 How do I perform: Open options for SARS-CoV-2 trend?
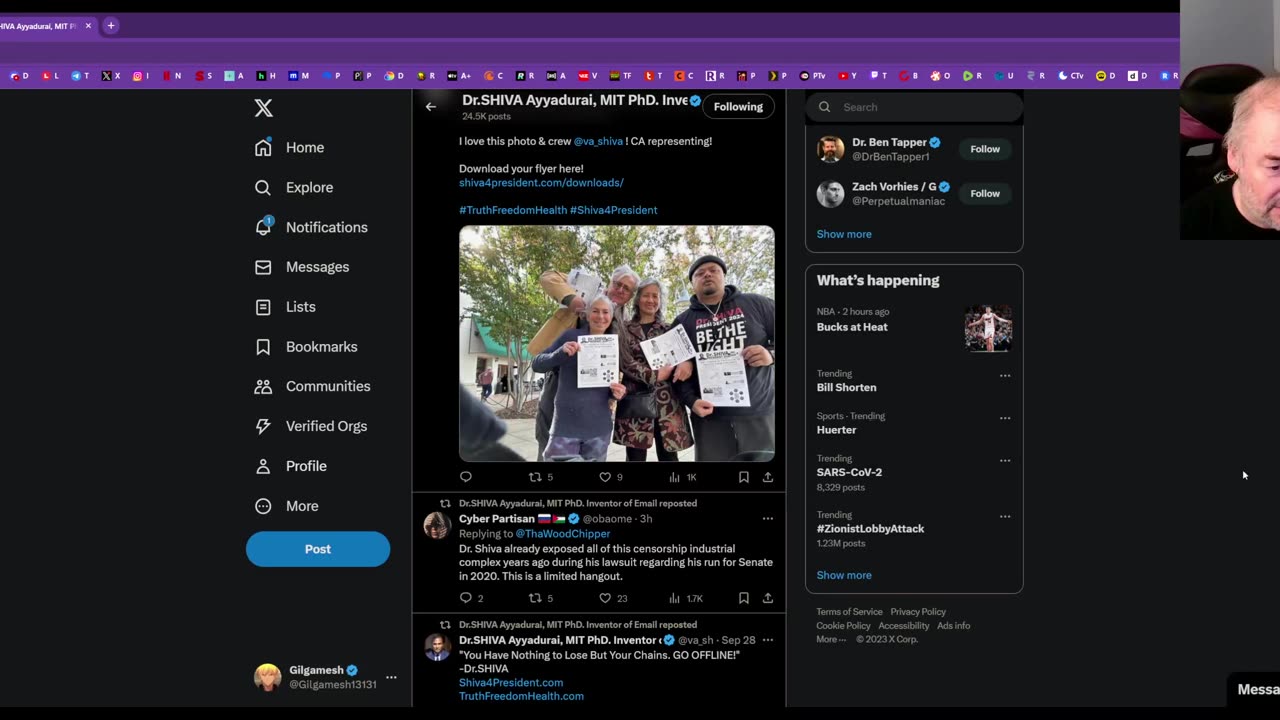(x=1005, y=461)
